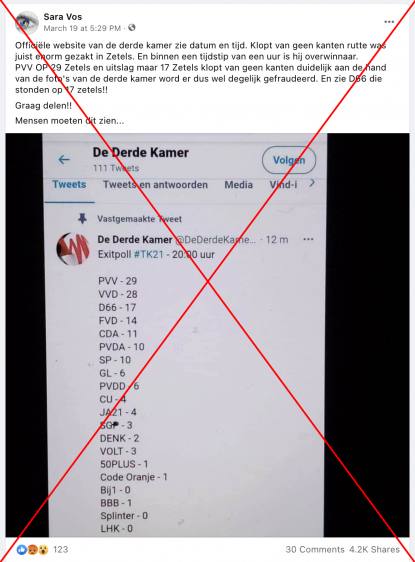The image size is (415, 562).
Task: Open the post options three-dot menu
Action: click(x=389, y=22)
